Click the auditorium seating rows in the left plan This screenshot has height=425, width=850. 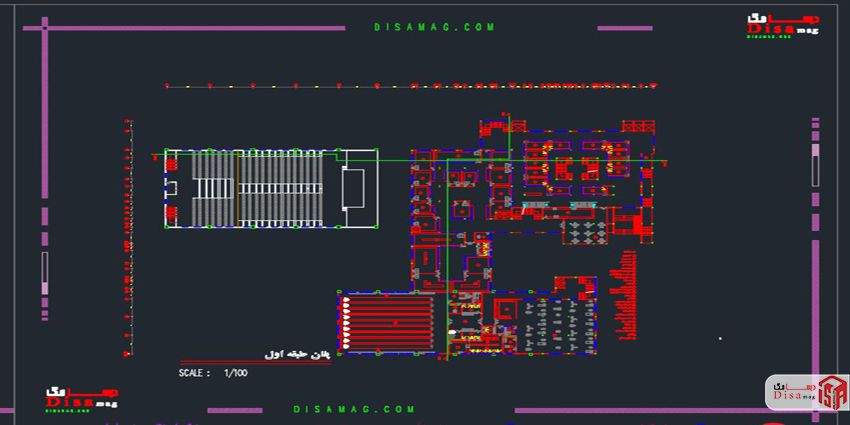coord(280,188)
